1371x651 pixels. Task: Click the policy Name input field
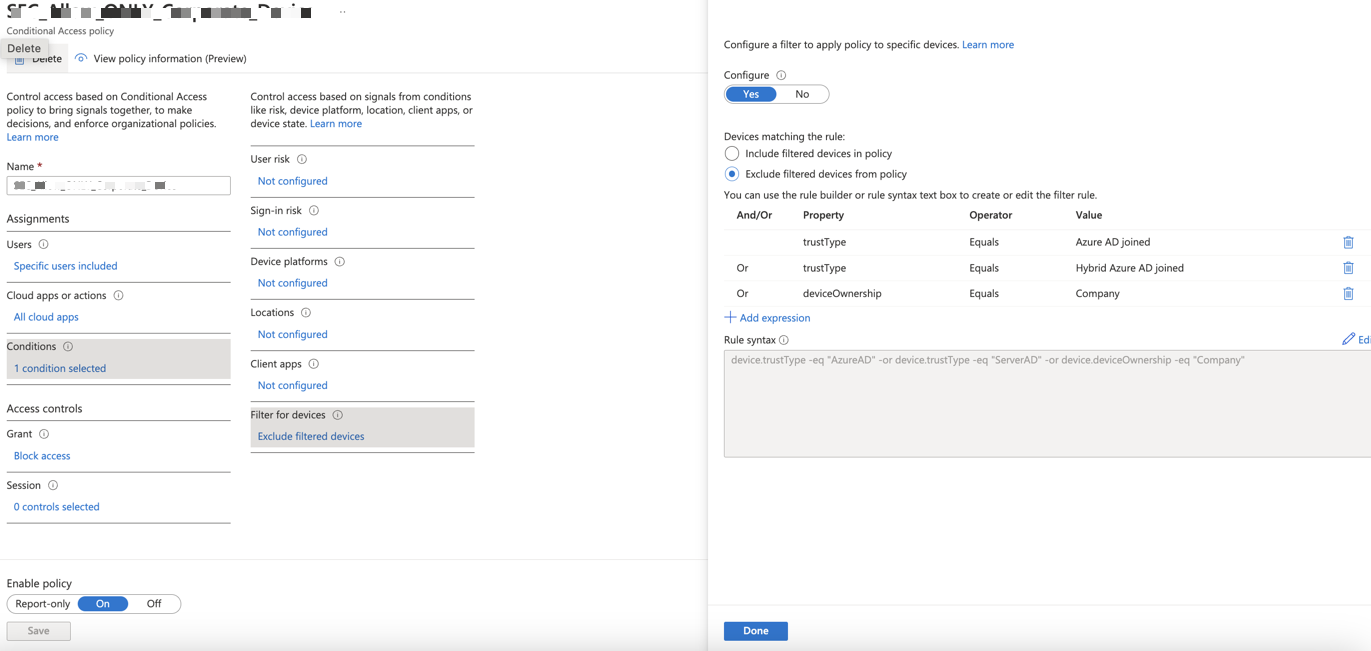point(118,186)
